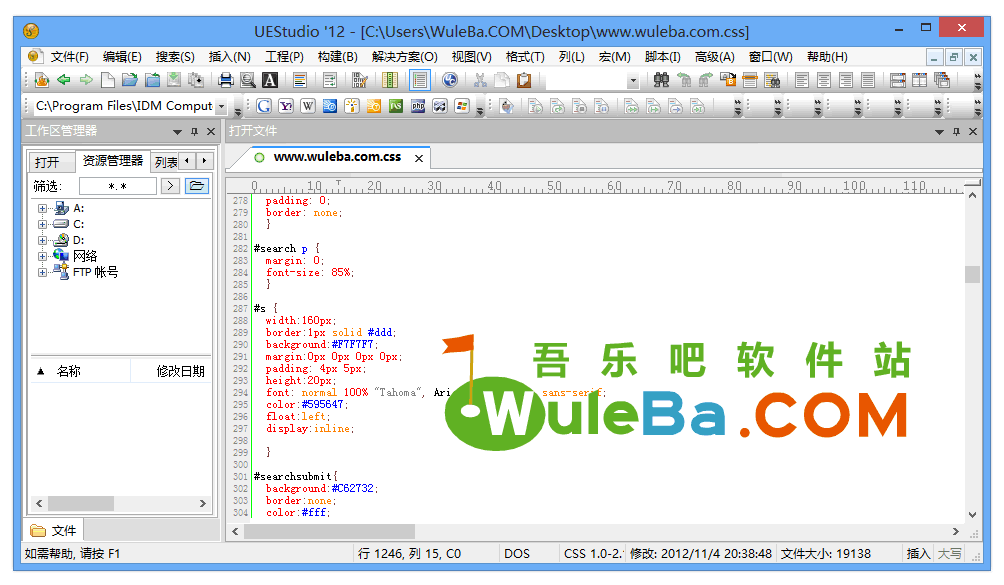Viewport: 1004px width, 585px height.
Task: Click the Microsoft Windows search icon
Action: 462,106
